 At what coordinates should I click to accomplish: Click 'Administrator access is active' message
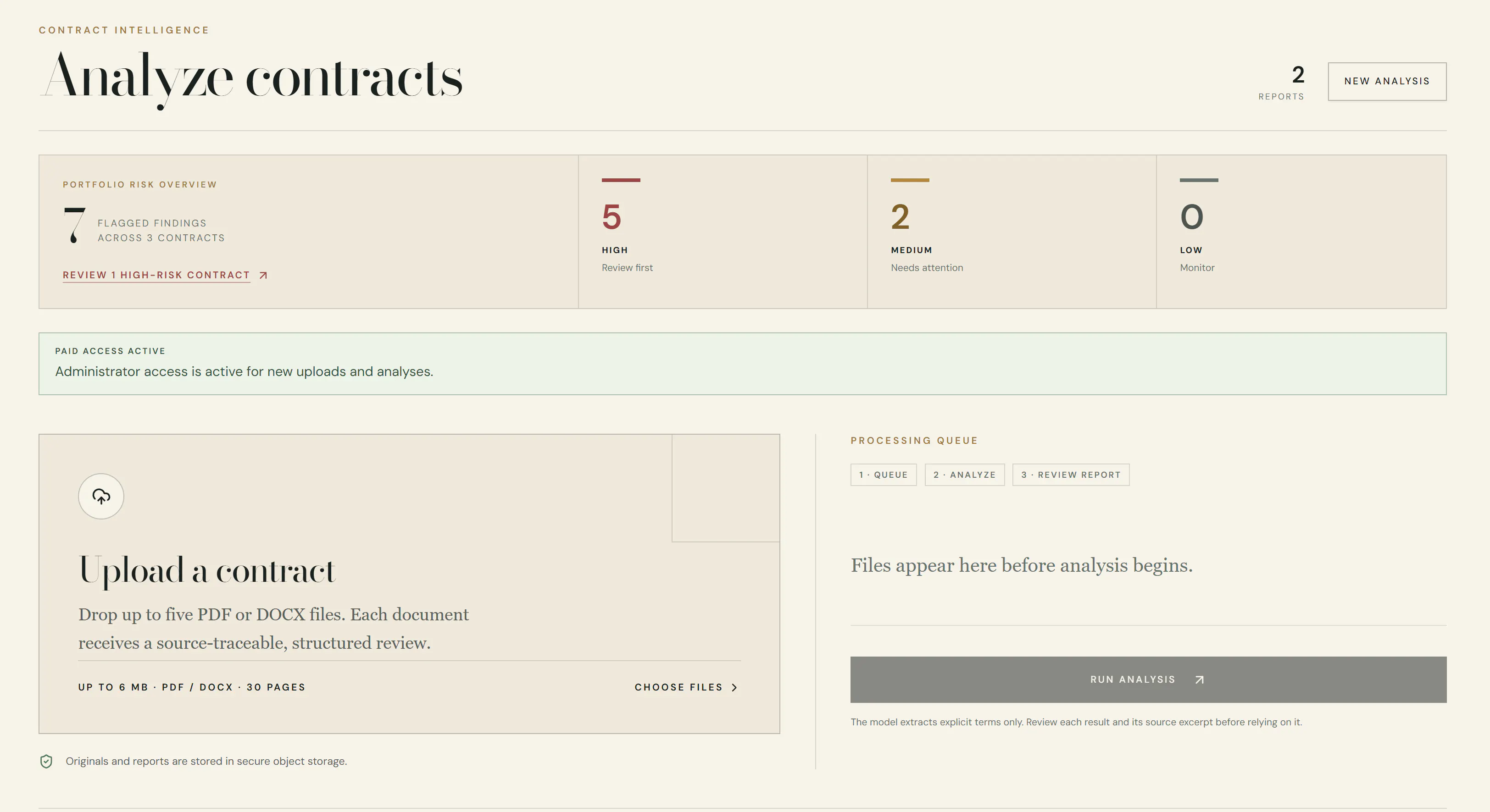244,372
